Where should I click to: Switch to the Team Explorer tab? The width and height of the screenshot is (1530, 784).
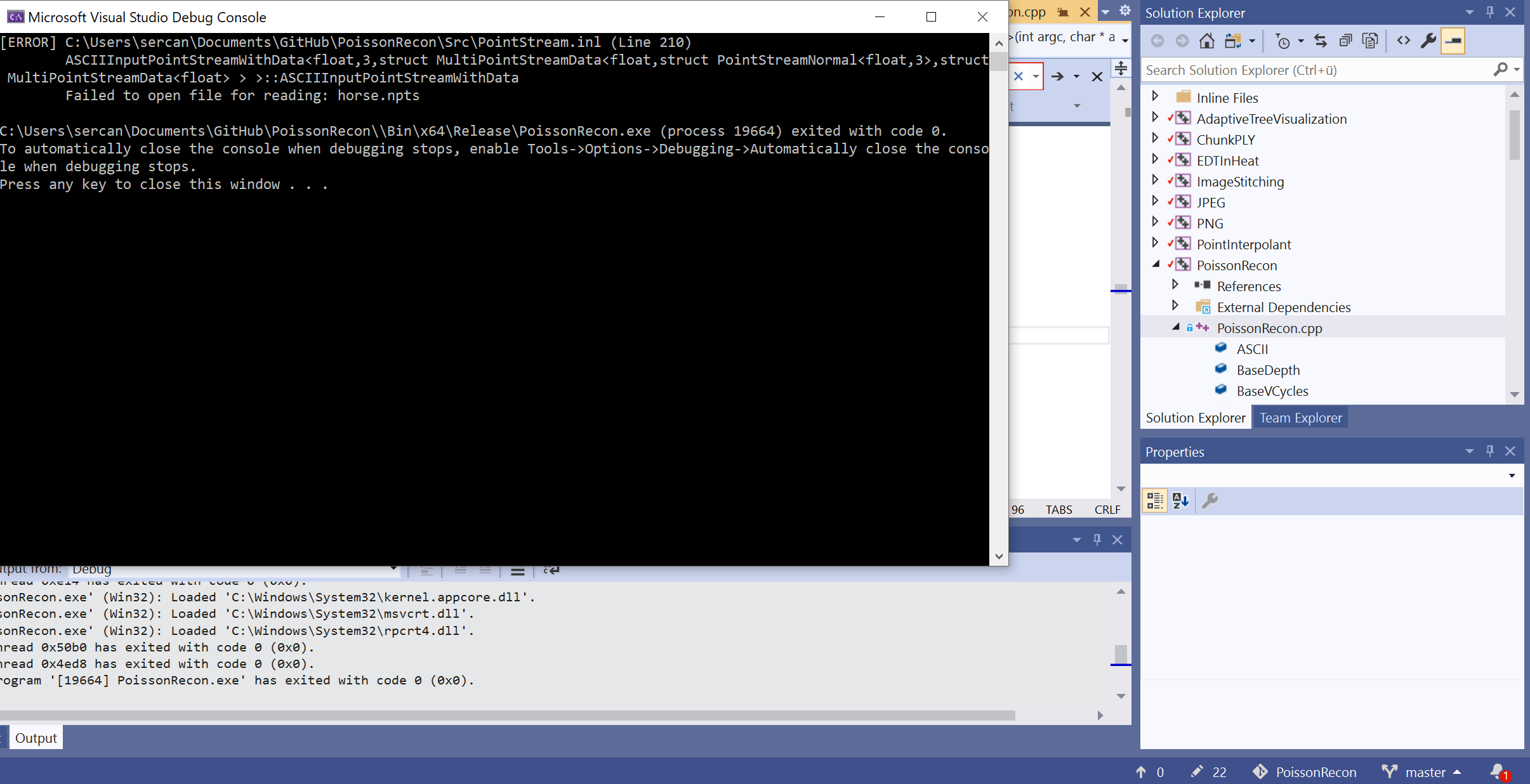[1300, 417]
